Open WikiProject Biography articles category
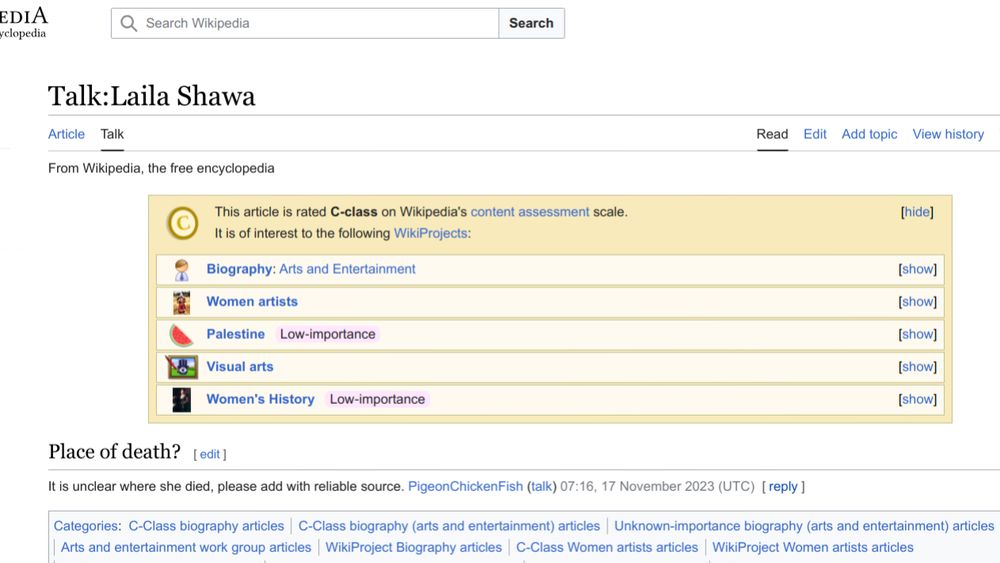1000x563 pixels. [x=413, y=548]
